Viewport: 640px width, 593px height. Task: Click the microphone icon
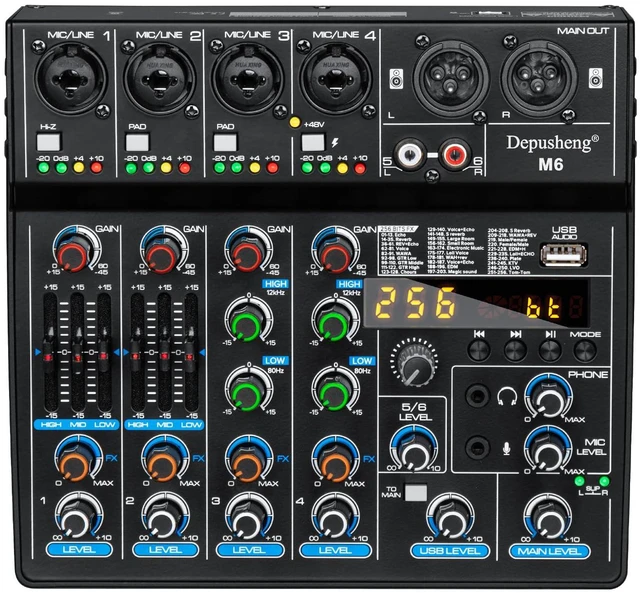click(x=507, y=449)
